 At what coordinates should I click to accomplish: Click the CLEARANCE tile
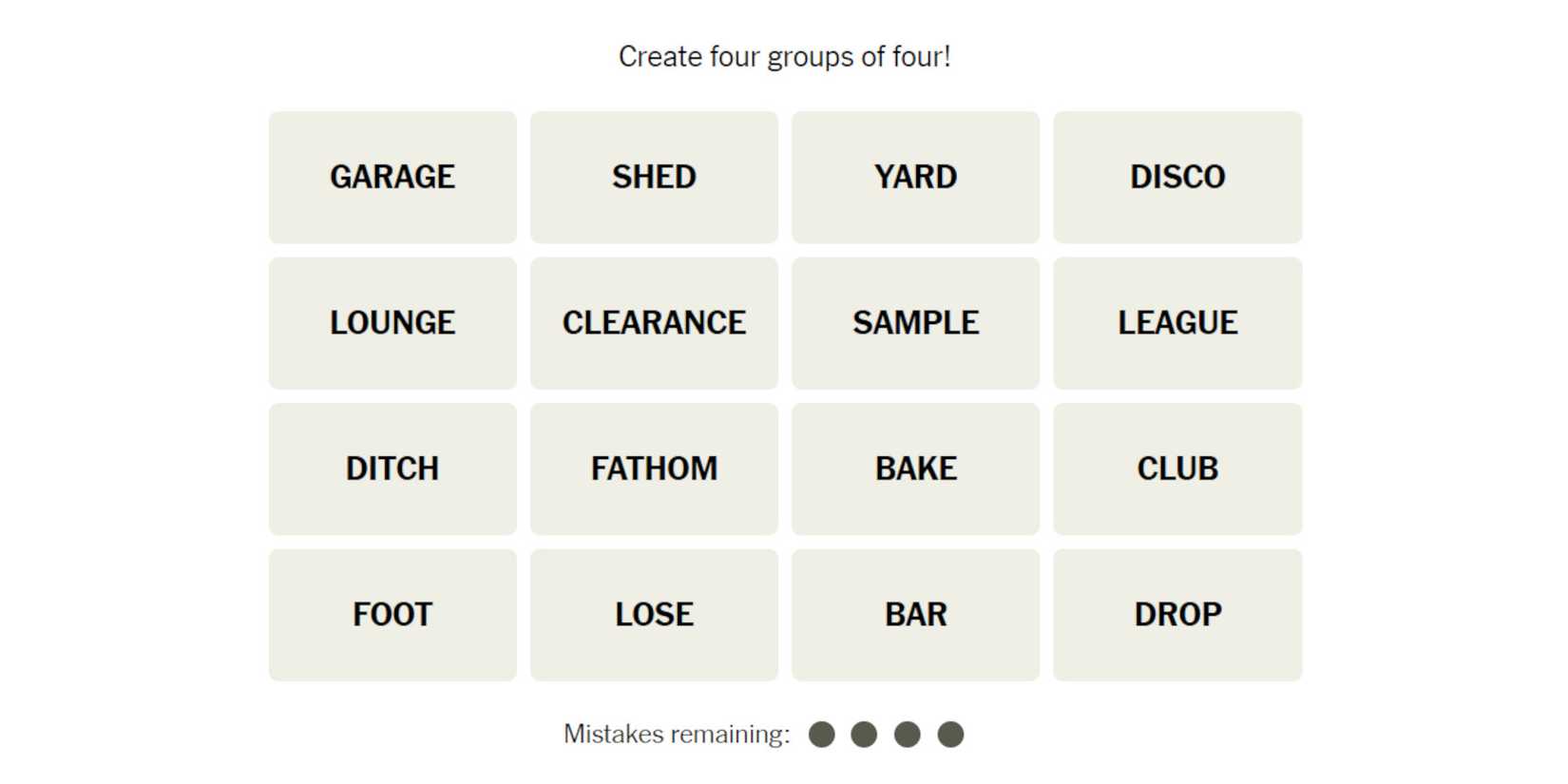click(x=654, y=323)
